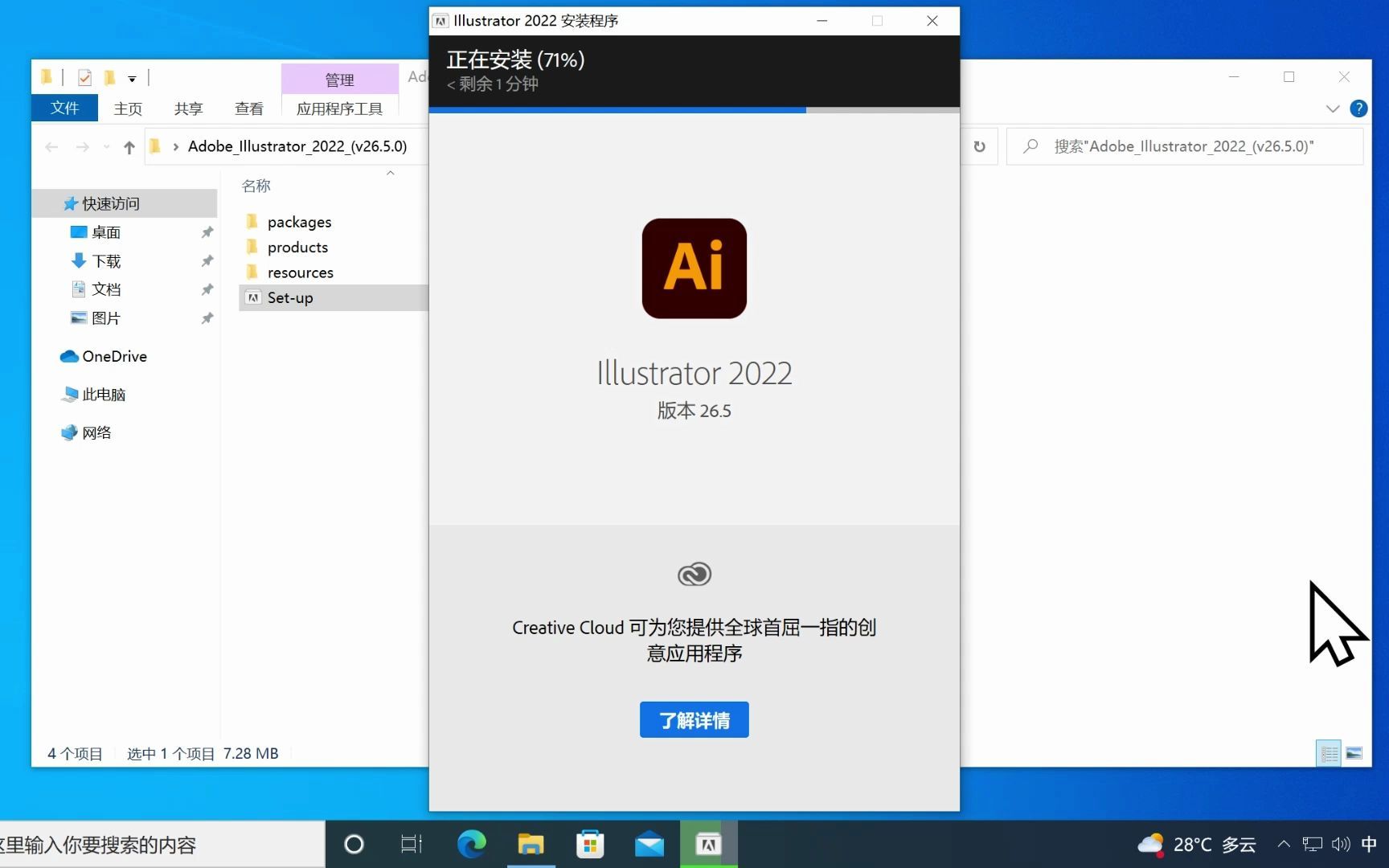Select the products folder
The height and width of the screenshot is (868, 1389).
[x=297, y=247]
